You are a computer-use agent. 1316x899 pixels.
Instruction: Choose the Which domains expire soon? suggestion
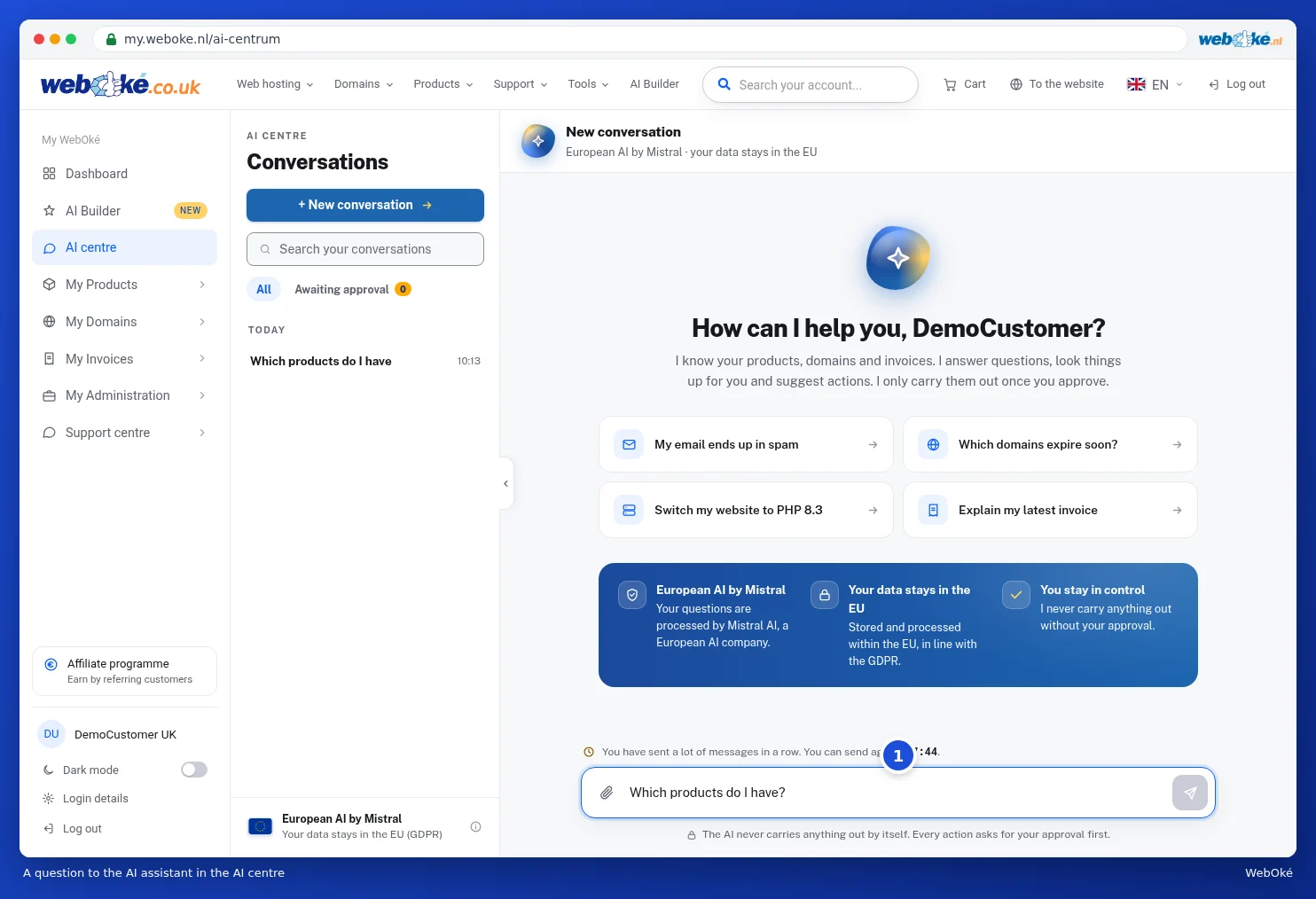[x=1050, y=444]
